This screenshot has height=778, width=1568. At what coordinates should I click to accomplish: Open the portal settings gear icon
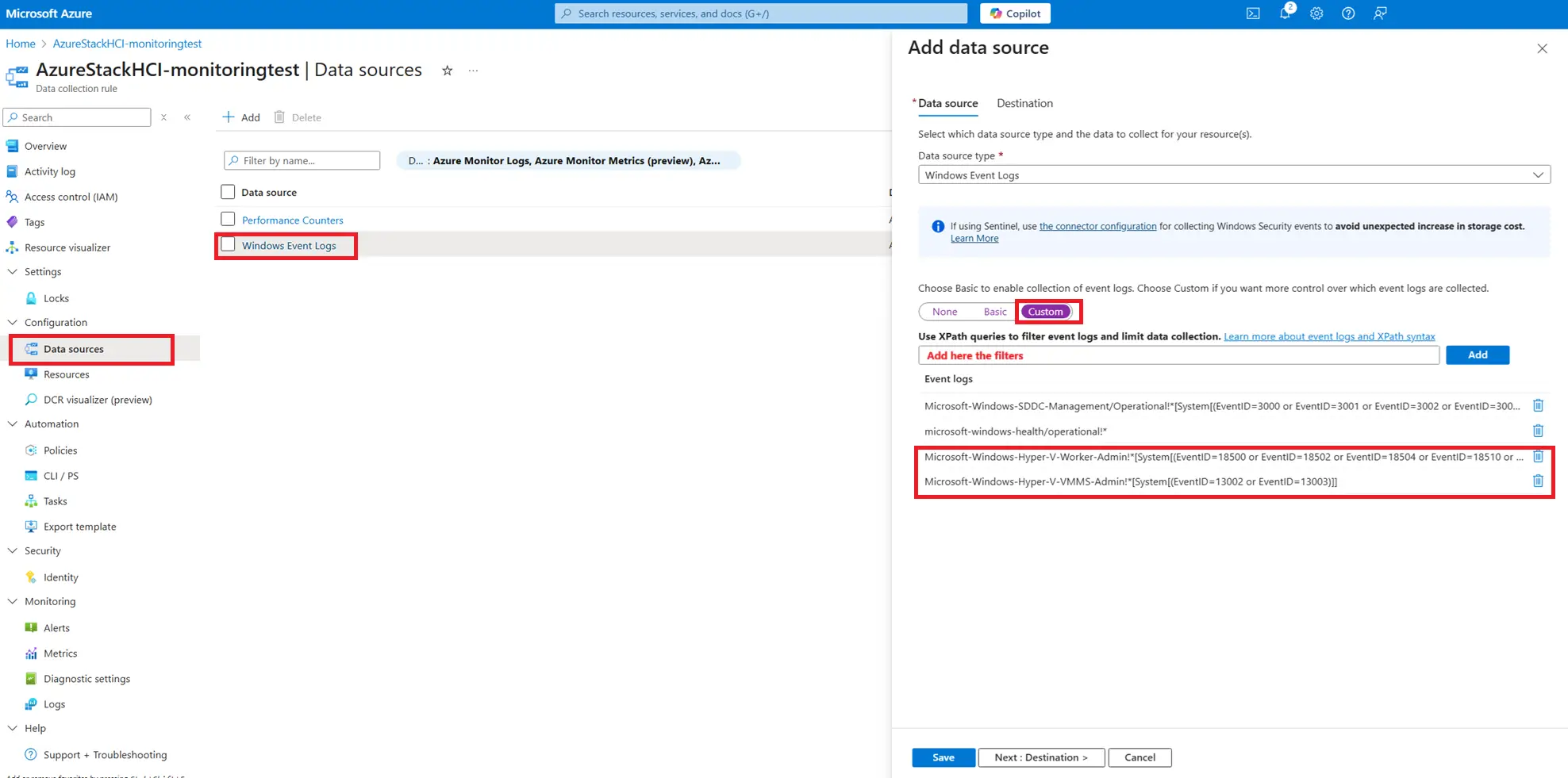(x=1316, y=13)
